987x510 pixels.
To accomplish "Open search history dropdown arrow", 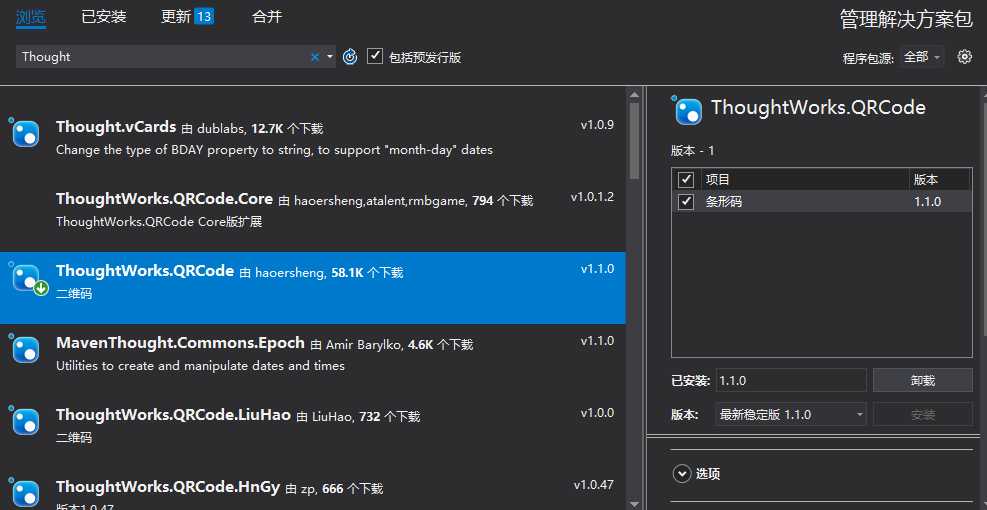I will coord(330,57).
